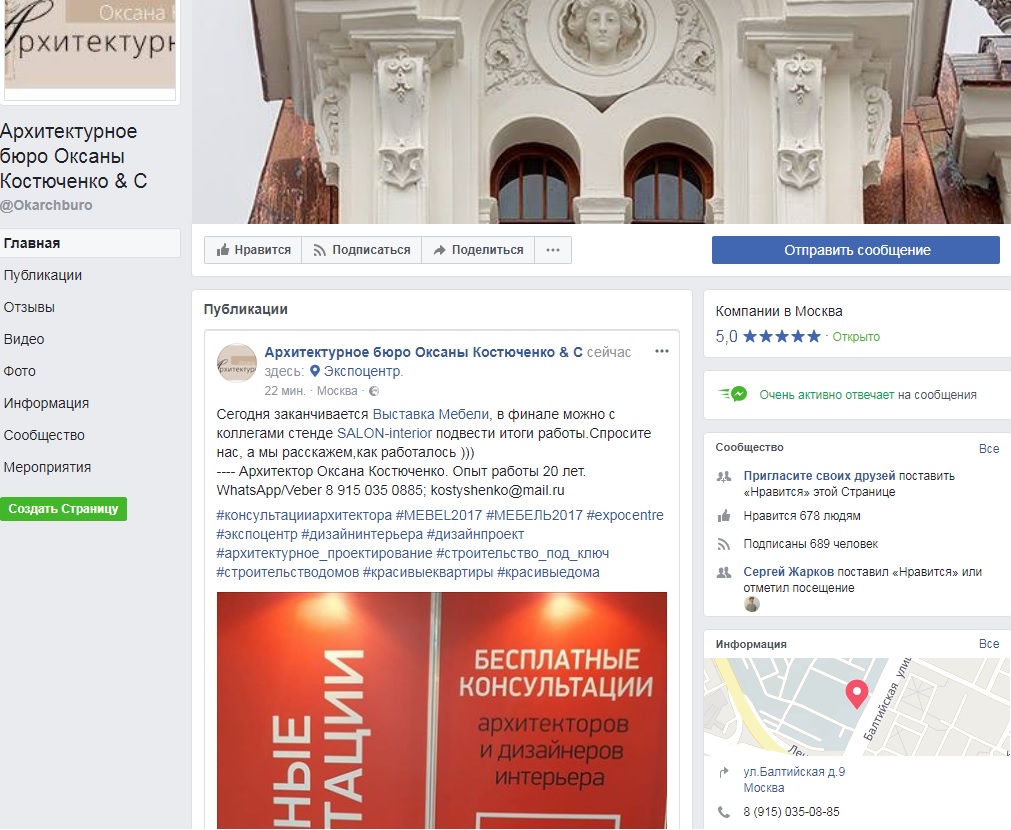This screenshot has height=830, width=1011.
Task: Click hashtag #строительстводомов
Action: pyautogui.click(x=288, y=573)
